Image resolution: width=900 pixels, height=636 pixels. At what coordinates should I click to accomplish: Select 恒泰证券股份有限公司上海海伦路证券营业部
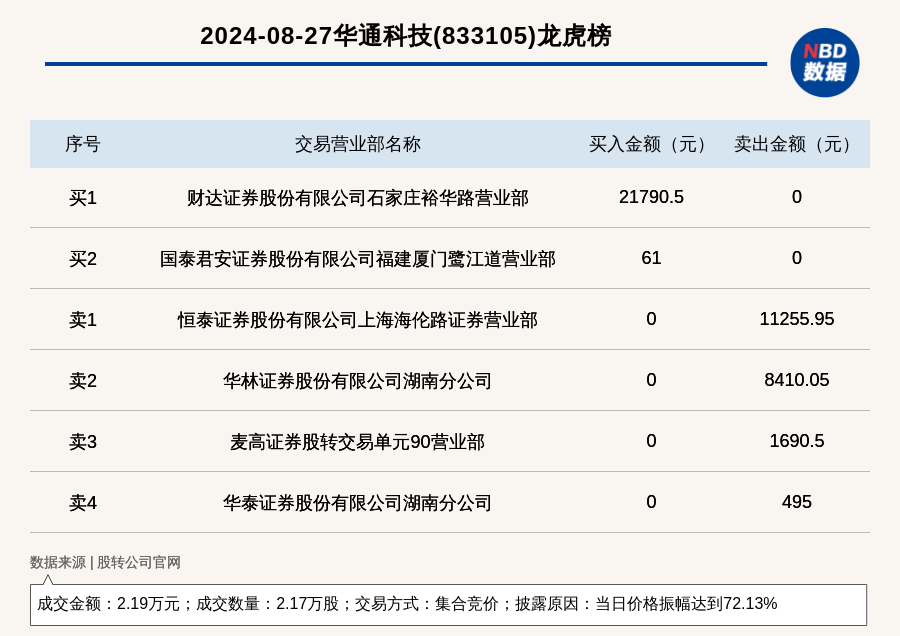click(358, 320)
